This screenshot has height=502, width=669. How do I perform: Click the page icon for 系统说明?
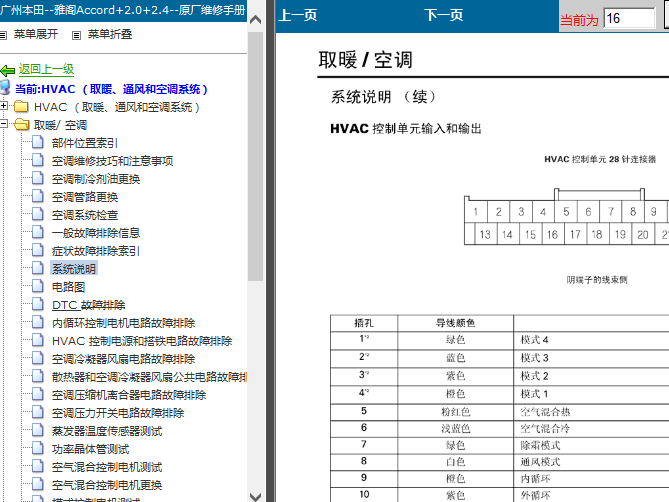point(38,268)
